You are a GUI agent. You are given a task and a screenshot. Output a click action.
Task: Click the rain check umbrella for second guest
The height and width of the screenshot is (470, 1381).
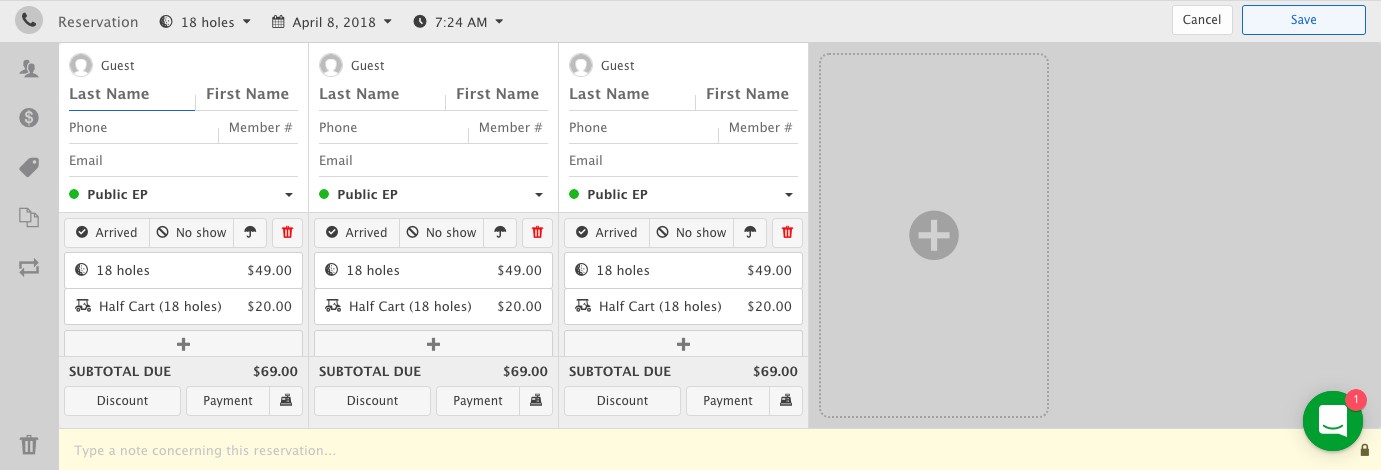(x=500, y=233)
